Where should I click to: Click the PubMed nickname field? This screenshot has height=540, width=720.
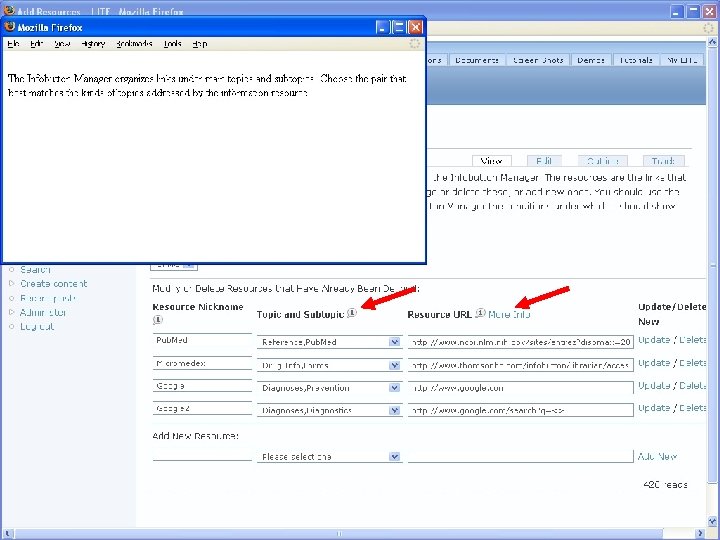pyautogui.click(x=202, y=340)
